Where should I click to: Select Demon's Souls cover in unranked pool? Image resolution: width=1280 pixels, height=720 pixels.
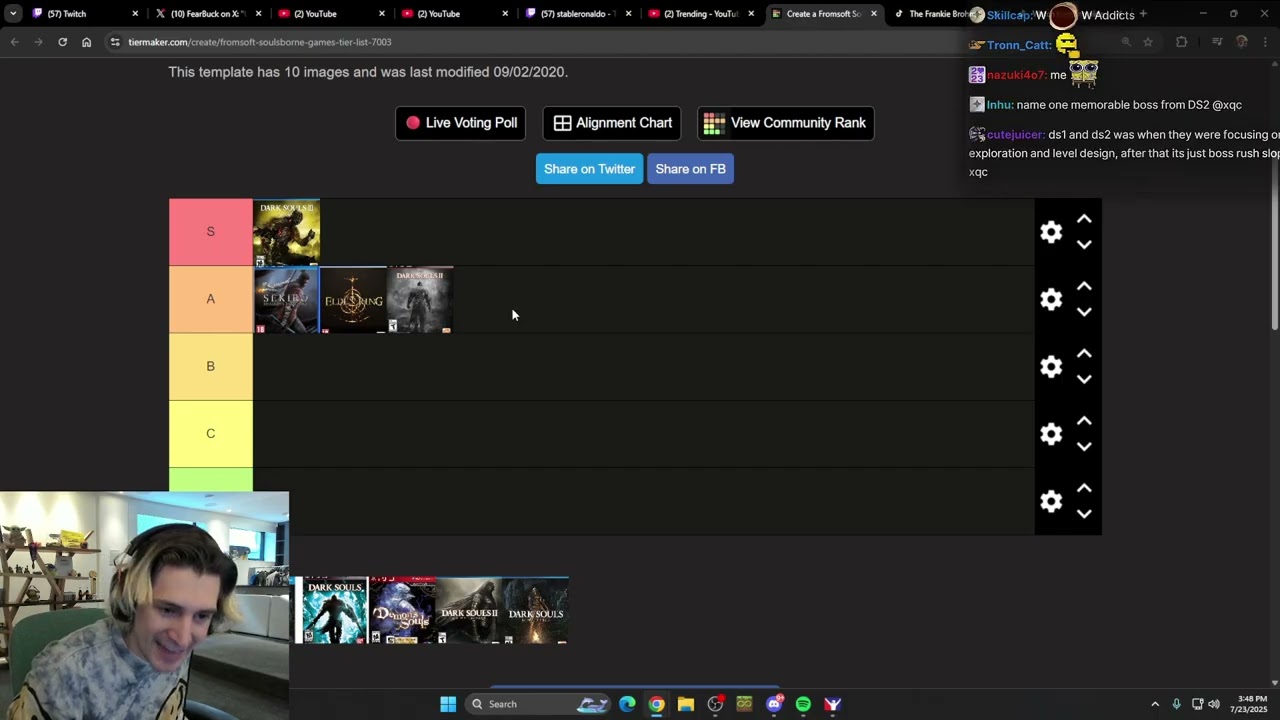(x=402, y=610)
